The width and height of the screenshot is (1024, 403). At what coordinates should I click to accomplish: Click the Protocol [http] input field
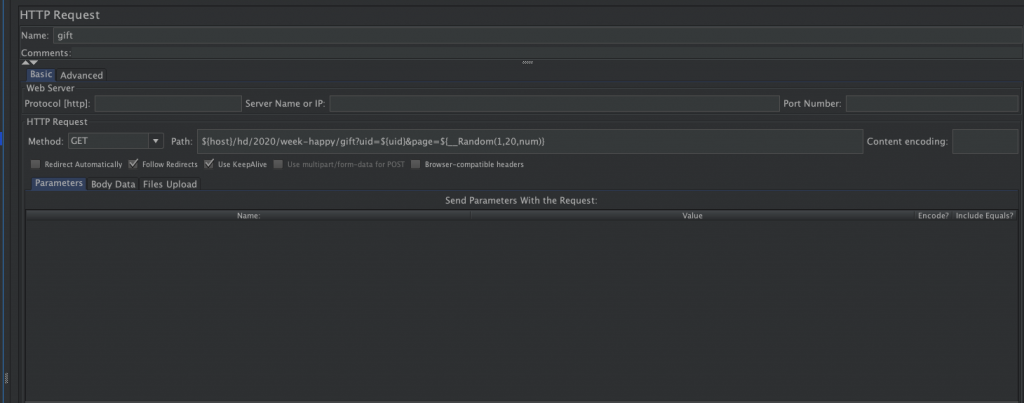tap(167, 104)
